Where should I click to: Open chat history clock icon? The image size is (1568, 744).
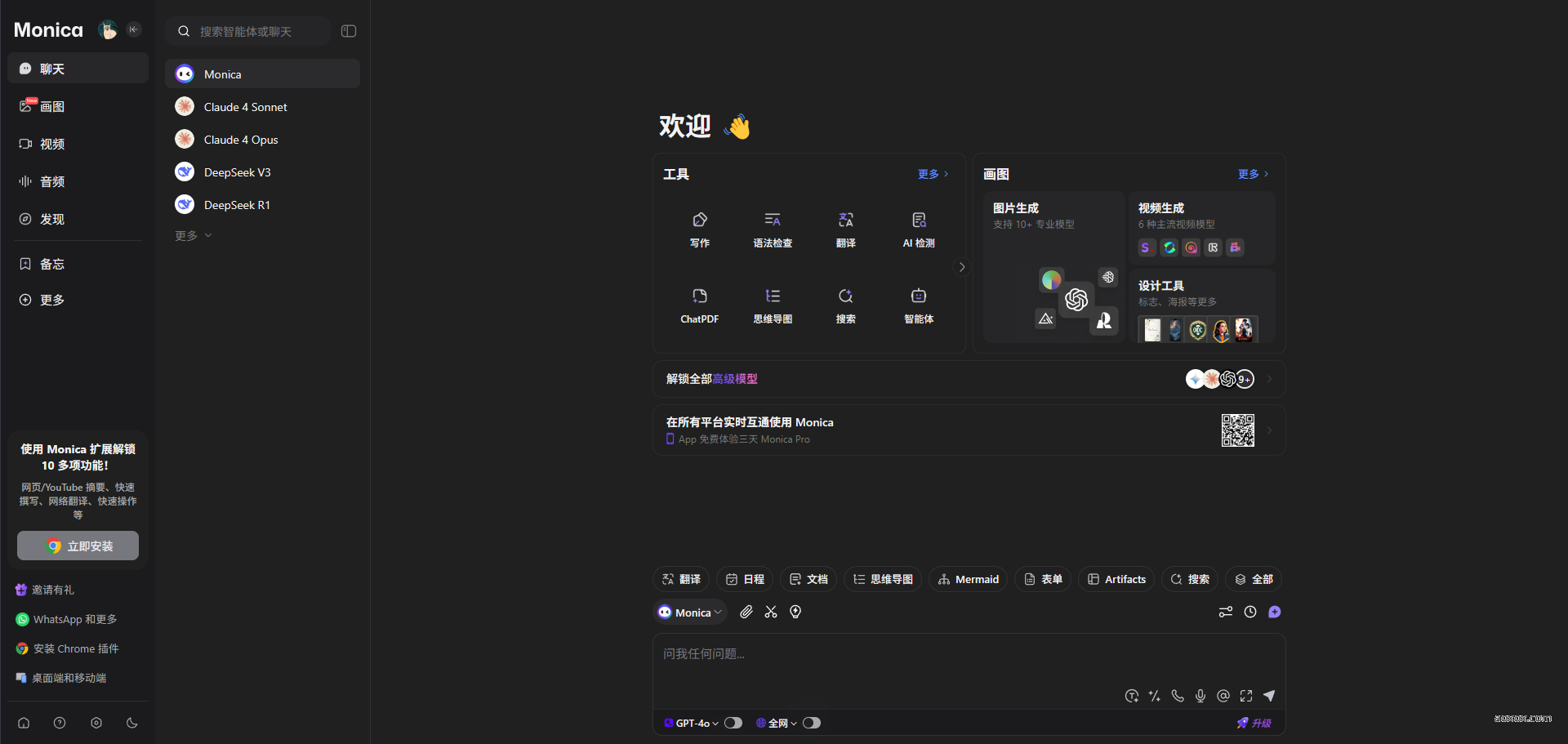click(1250, 612)
